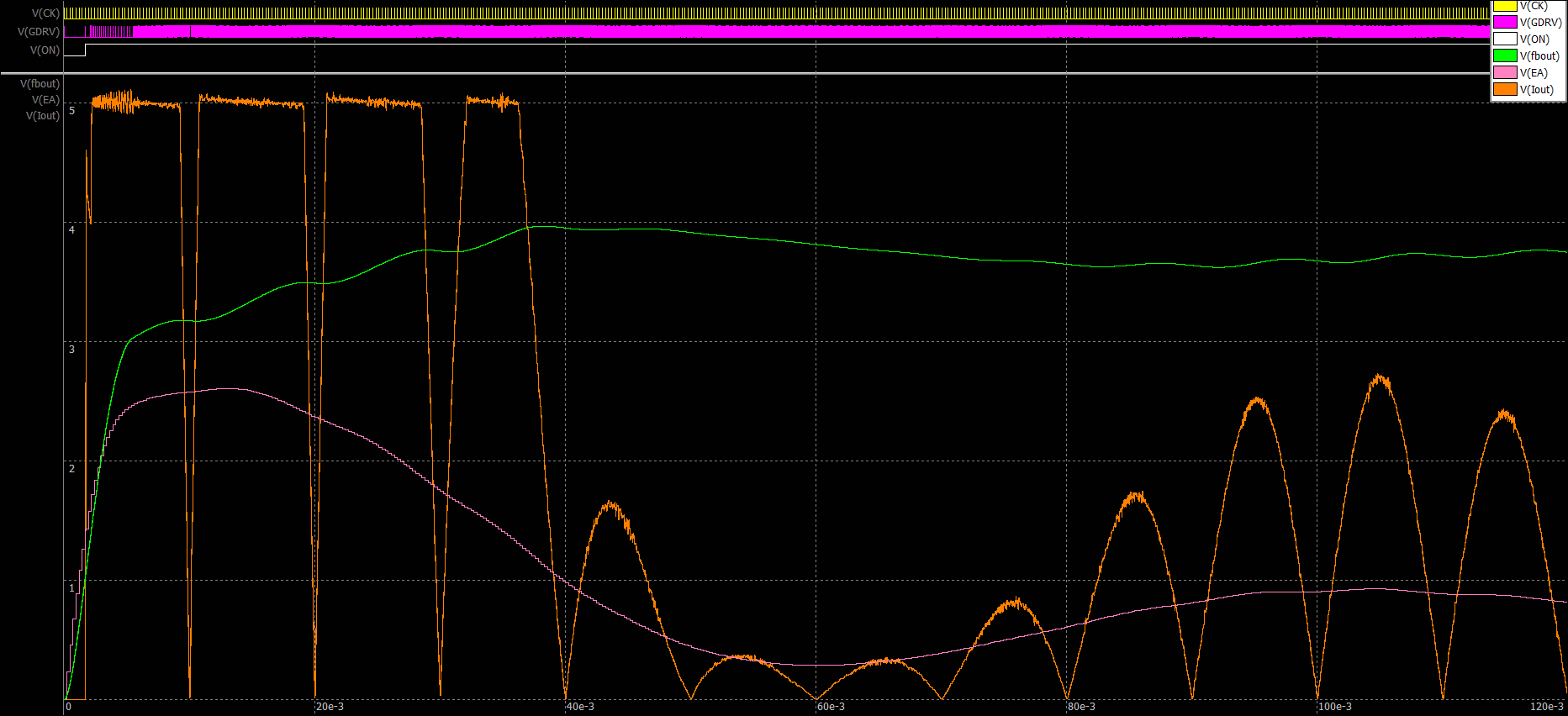Click the 60e-3 time axis label
The height and width of the screenshot is (716, 1568).
[x=831, y=707]
